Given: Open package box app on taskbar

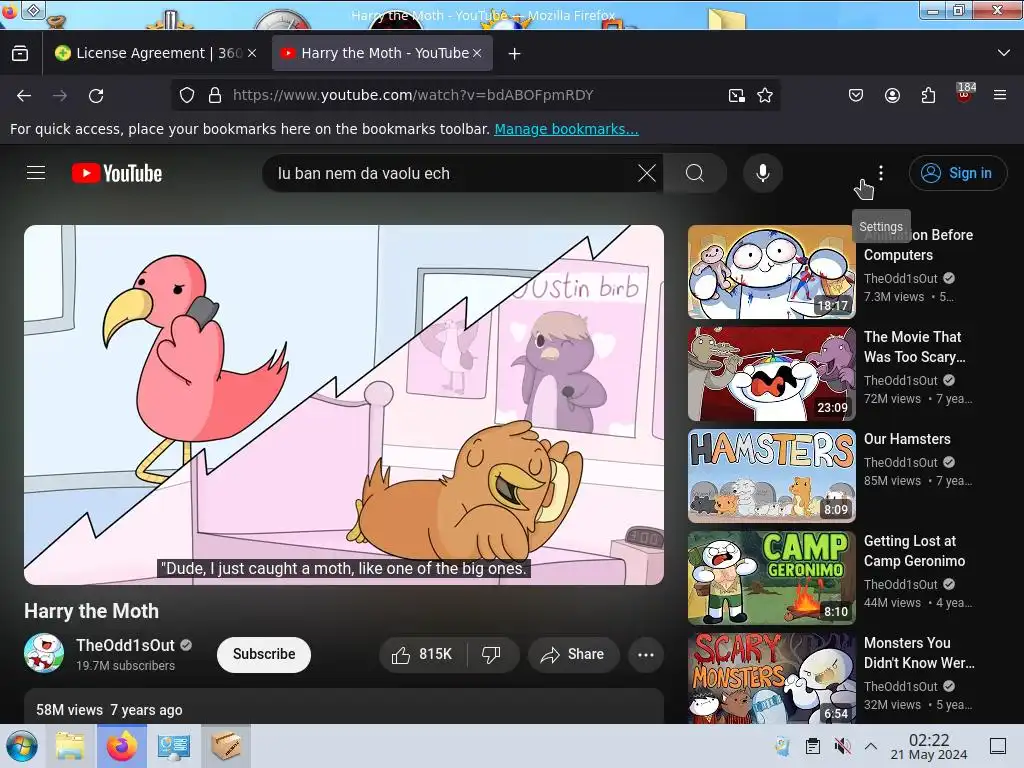Looking at the screenshot, I should pyautogui.click(x=225, y=746).
